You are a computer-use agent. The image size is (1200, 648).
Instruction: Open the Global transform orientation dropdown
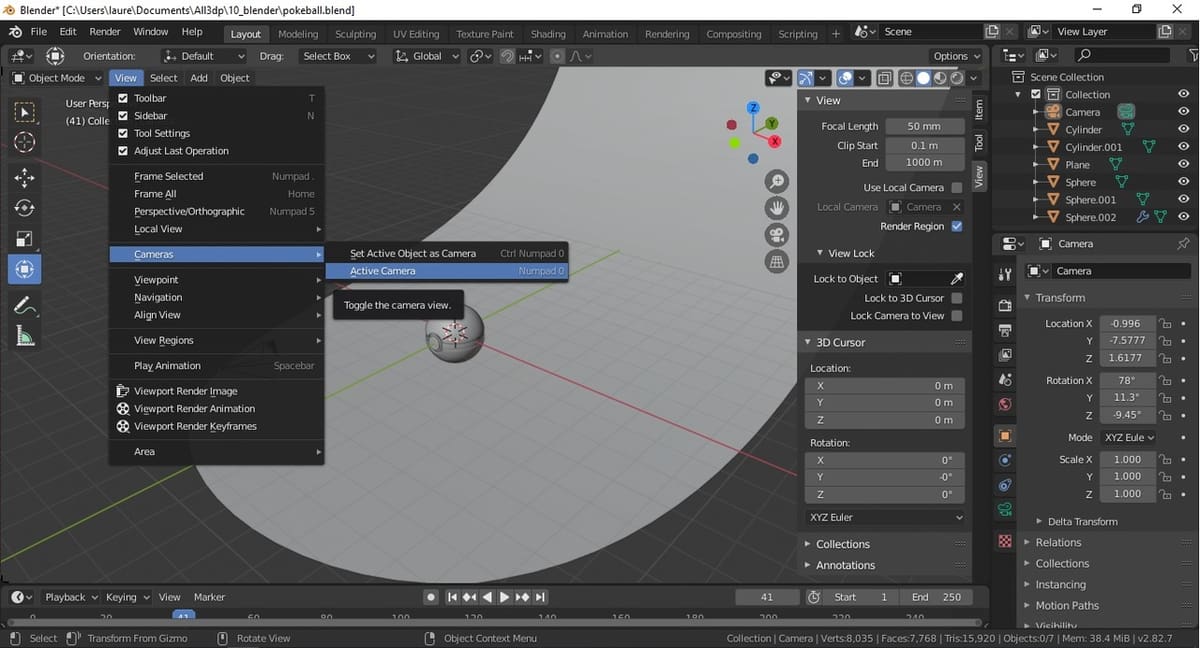427,56
